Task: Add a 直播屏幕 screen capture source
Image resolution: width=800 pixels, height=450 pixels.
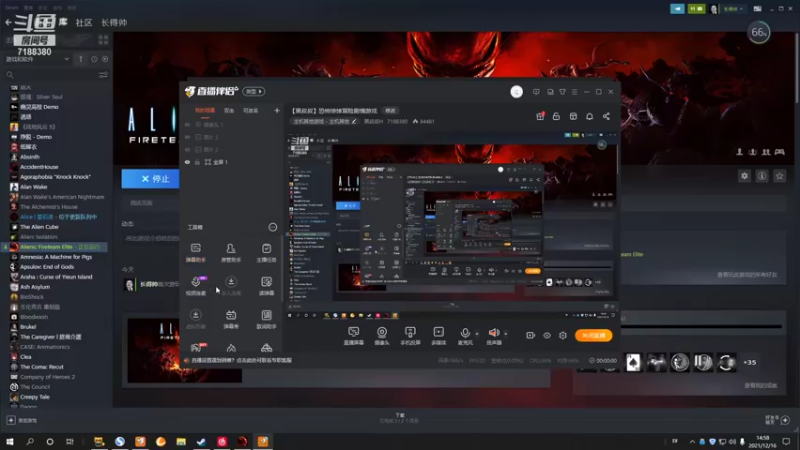Action: (x=354, y=336)
